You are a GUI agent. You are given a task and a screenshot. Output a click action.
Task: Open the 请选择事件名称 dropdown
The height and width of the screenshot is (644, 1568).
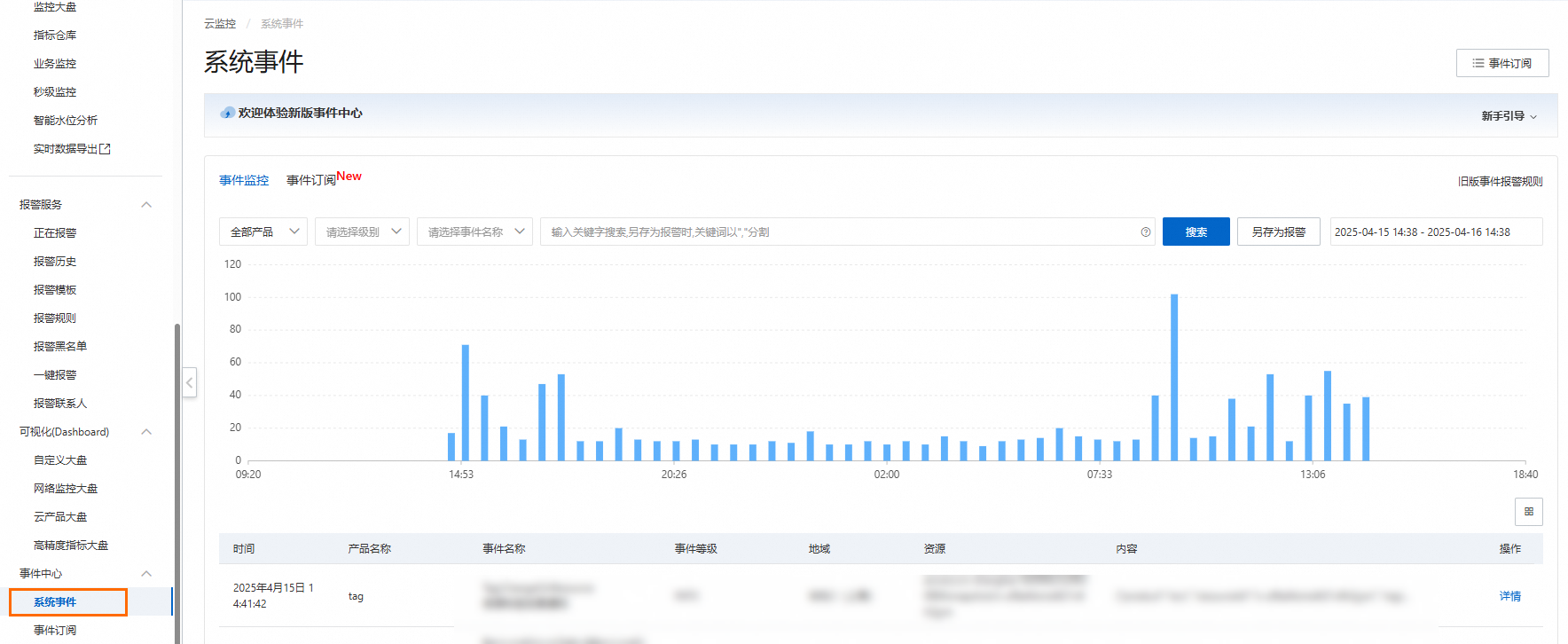pyautogui.click(x=474, y=232)
